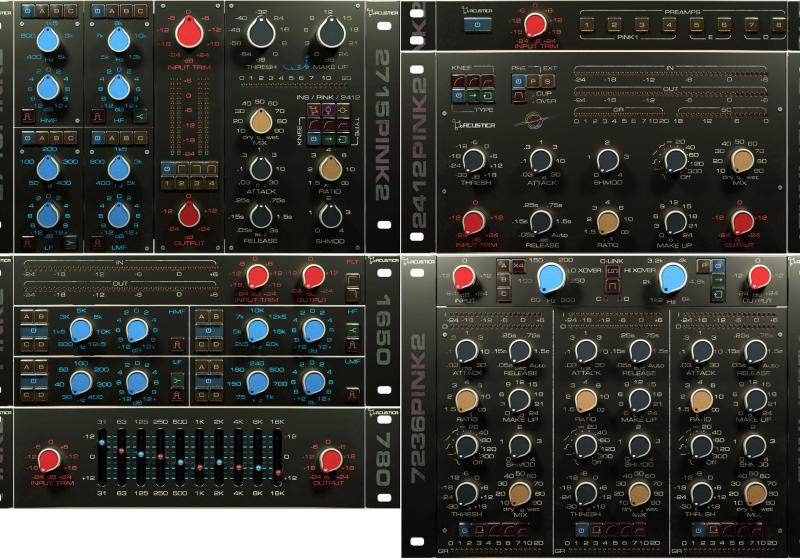Select the feed-forward arrow icon in 7236PINK2 header

coord(718,280)
